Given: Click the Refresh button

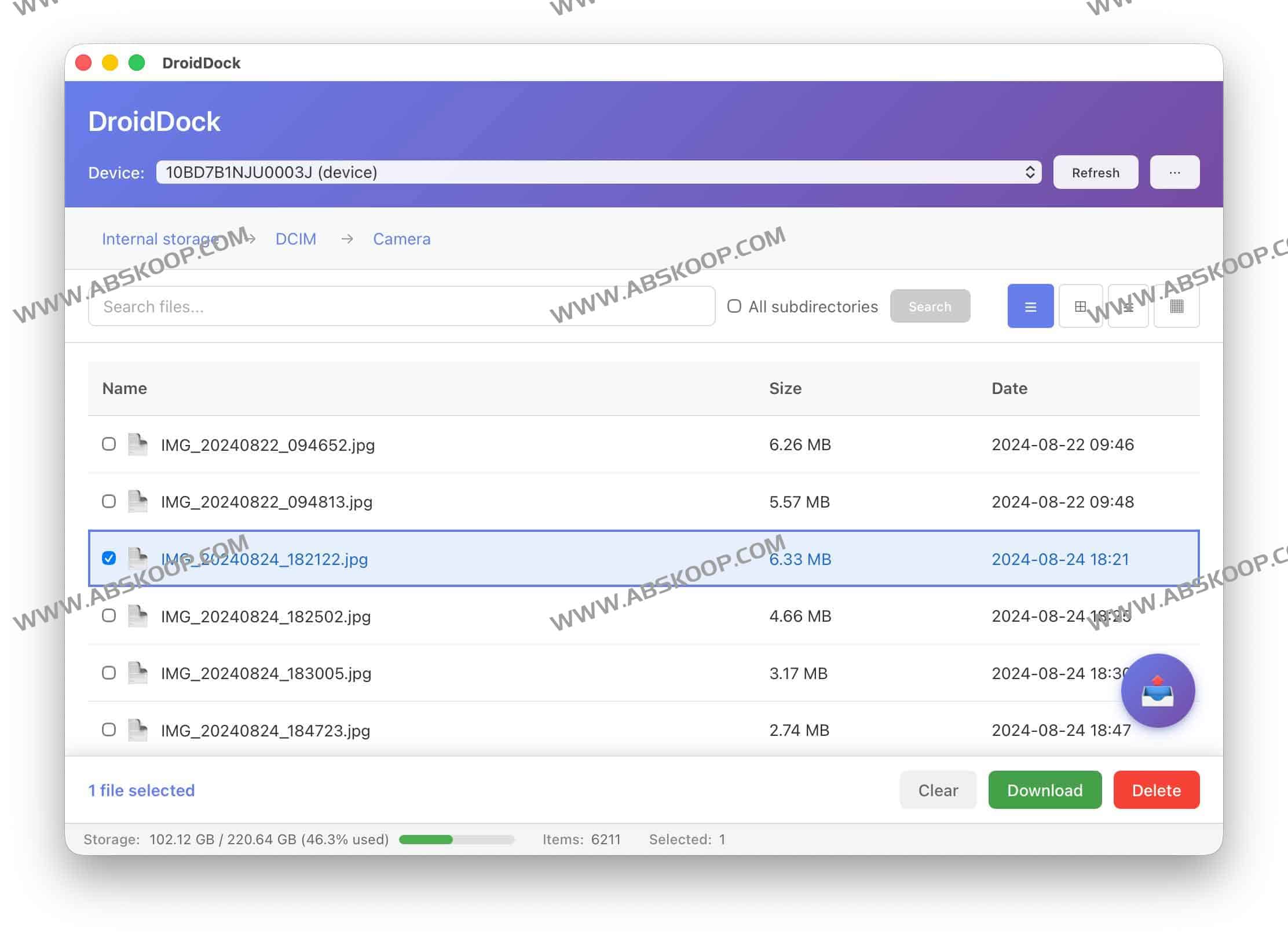Looking at the screenshot, I should click(x=1095, y=172).
